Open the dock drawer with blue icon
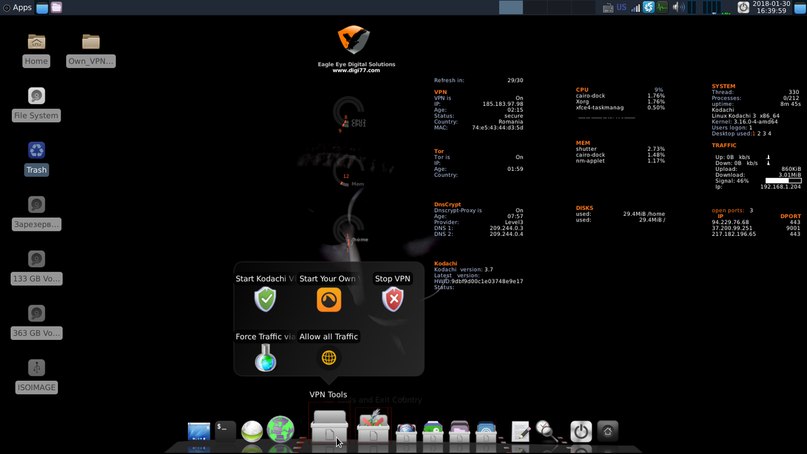Viewport: 807px width, 454px height. click(485, 431)
